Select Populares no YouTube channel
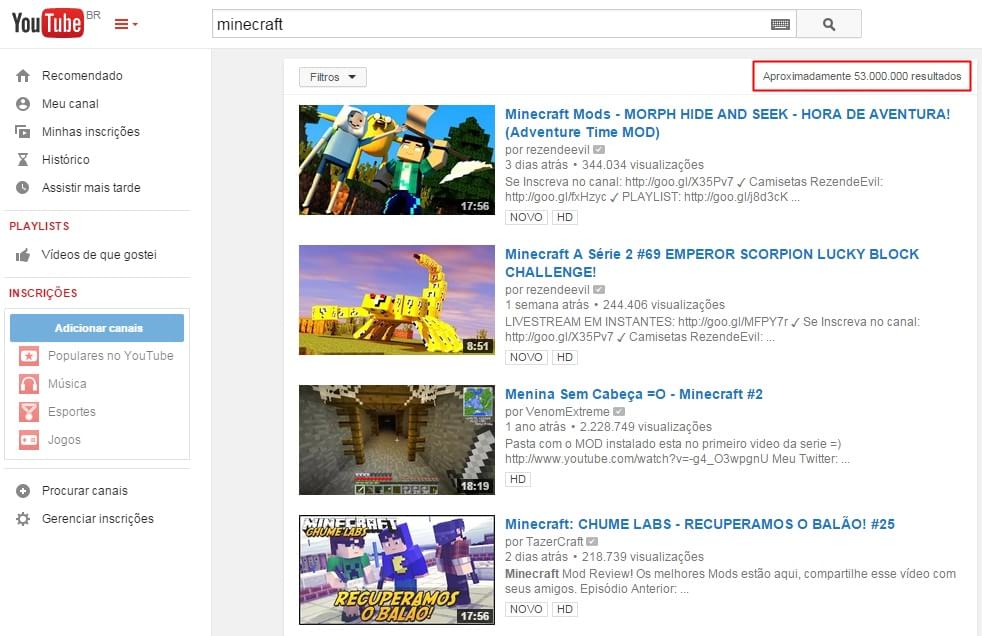 (x=111, y=356)
